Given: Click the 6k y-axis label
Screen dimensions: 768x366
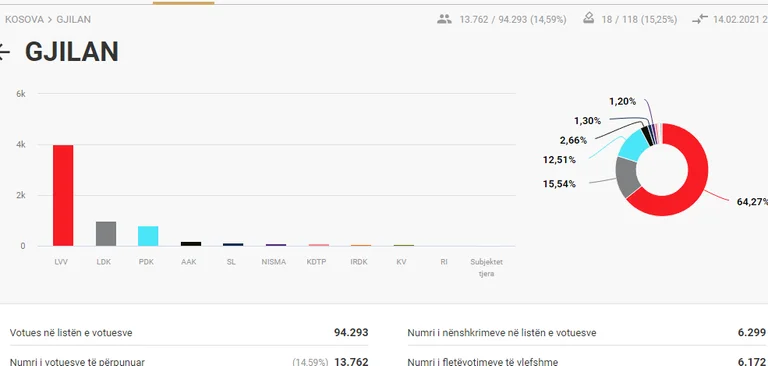Looking at the screenshot, I should [21, 94].
